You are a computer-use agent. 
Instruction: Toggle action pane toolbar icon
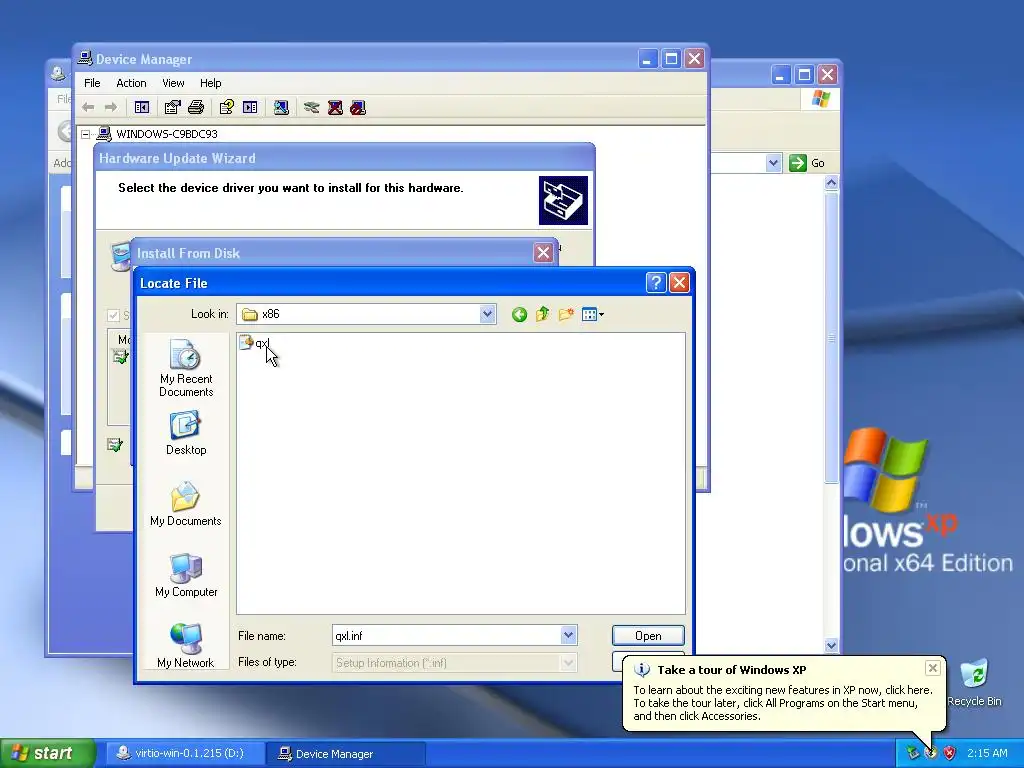(250, 107)
